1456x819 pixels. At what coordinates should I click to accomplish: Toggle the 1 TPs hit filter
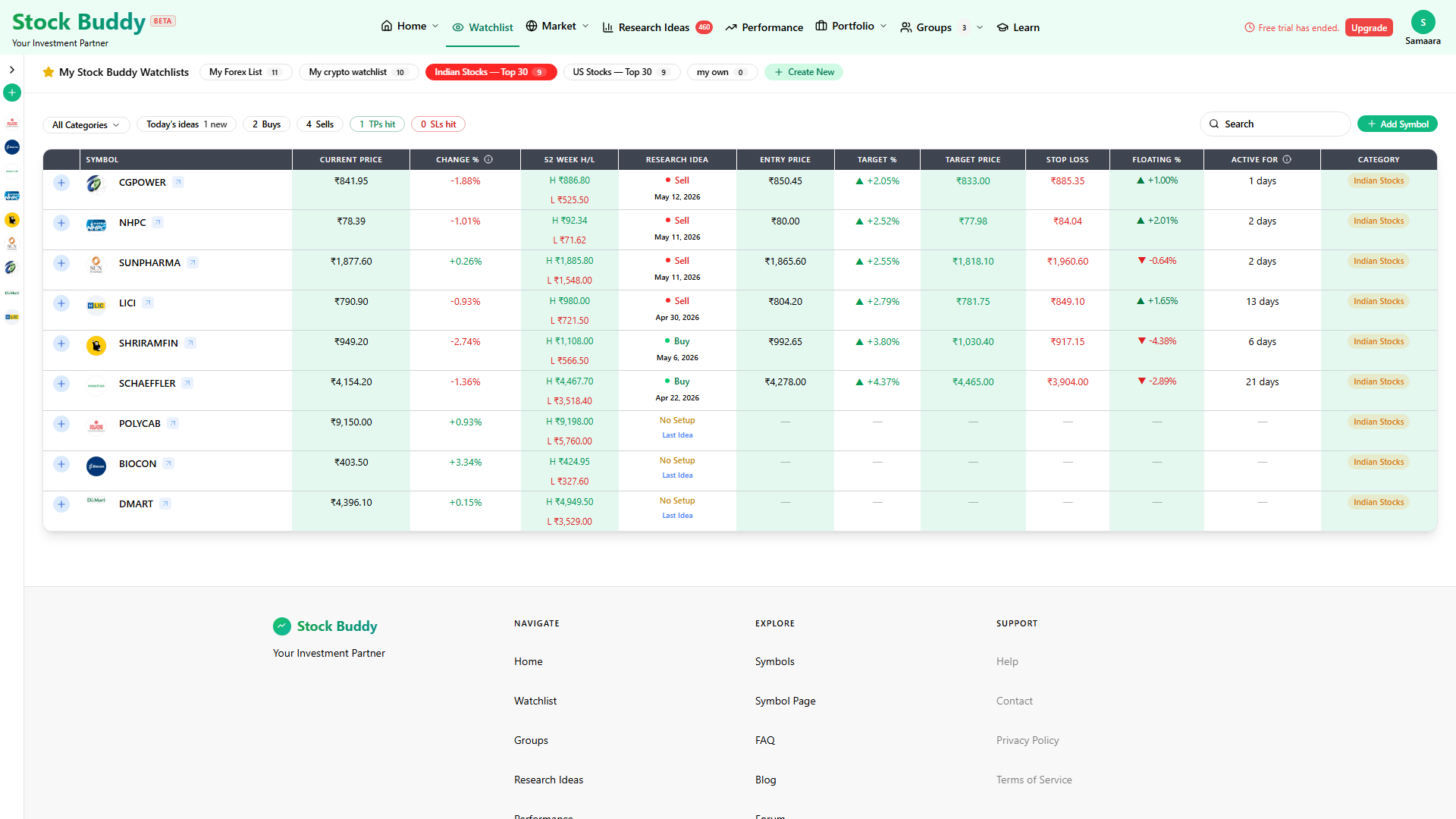point(377,124)
